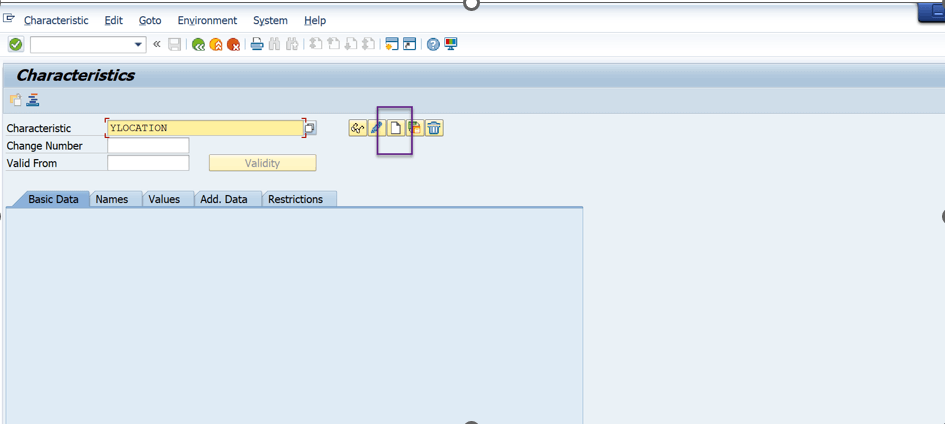This screenshot has width=945, height=424.
Task: Open Help via question mark icon
Action: click(x=433, y=44)
